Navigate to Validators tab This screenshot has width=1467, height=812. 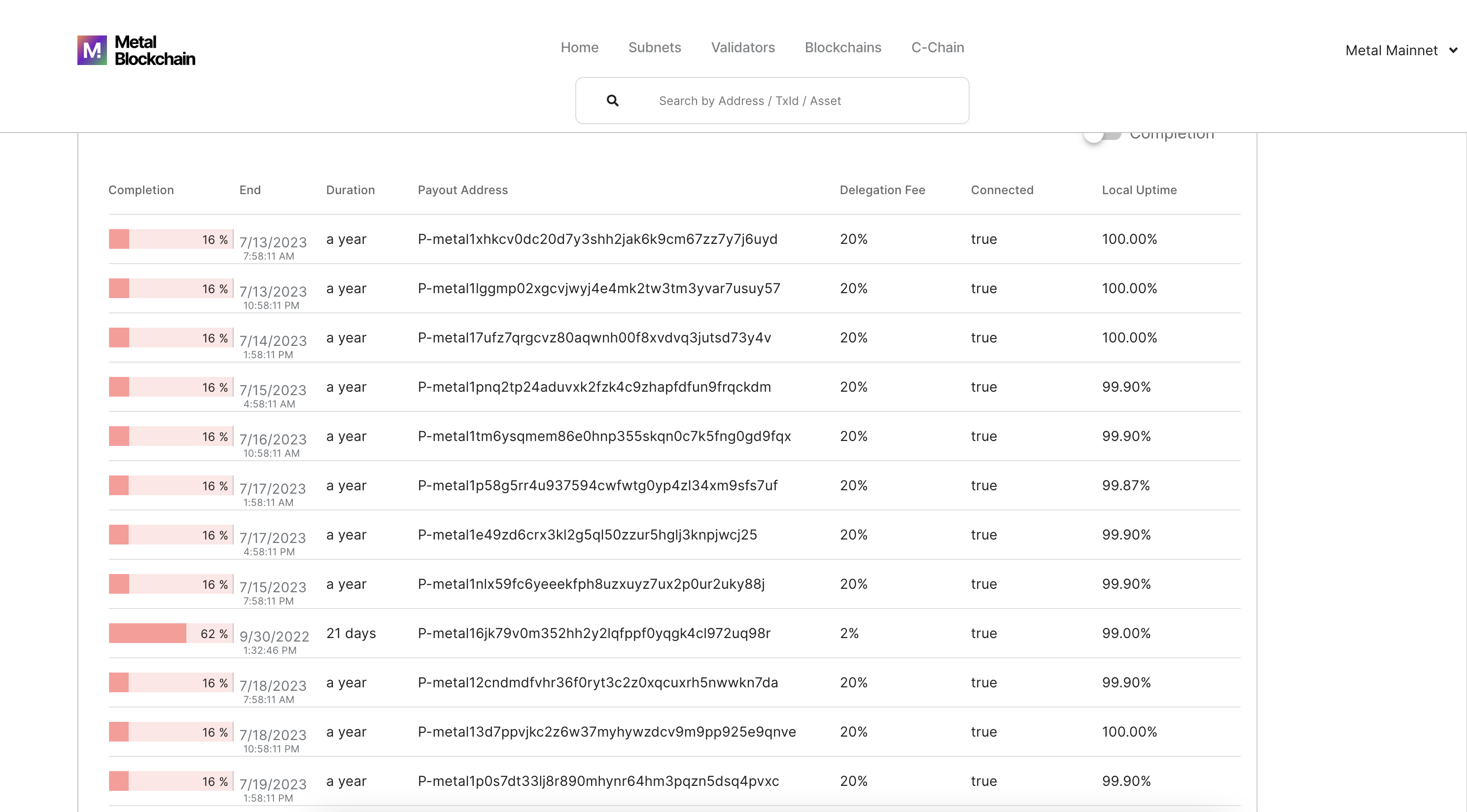tap(742, 47)
